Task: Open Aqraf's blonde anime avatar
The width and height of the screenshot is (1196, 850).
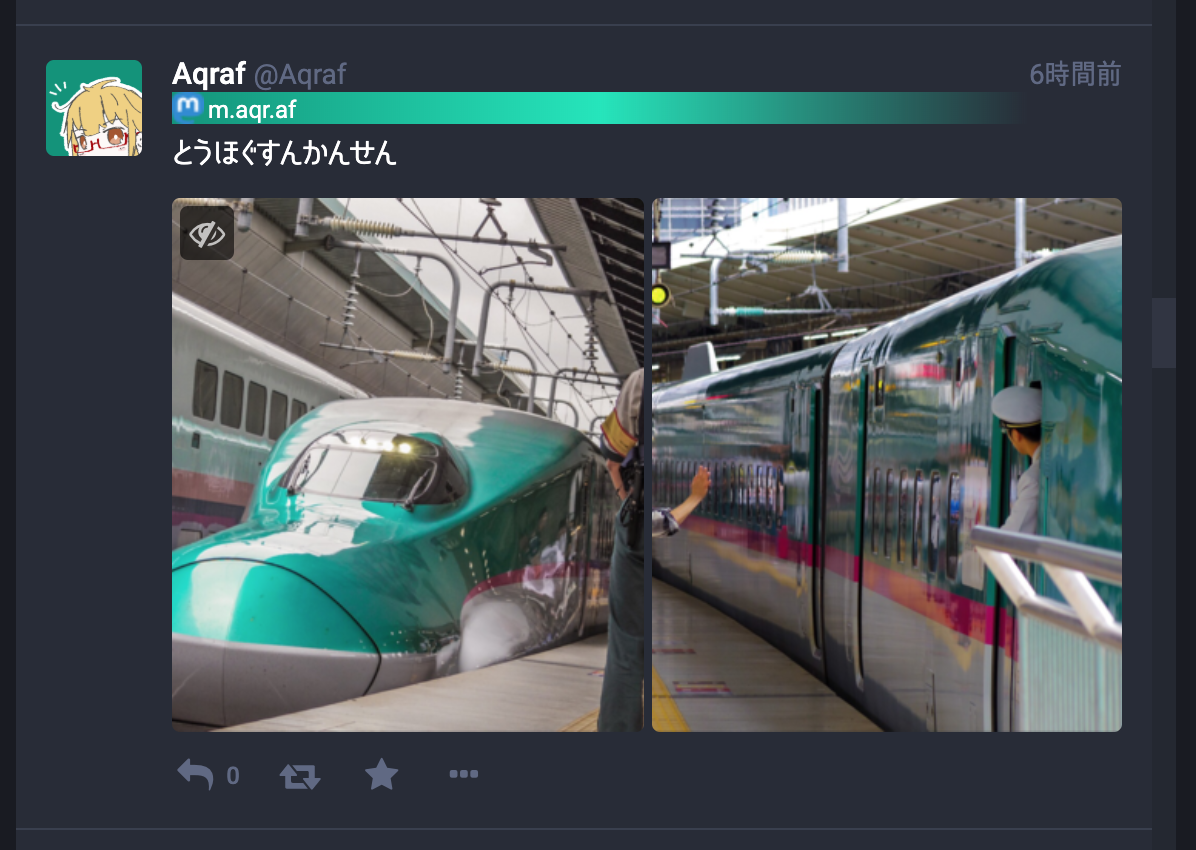Action: click(94, 108)
